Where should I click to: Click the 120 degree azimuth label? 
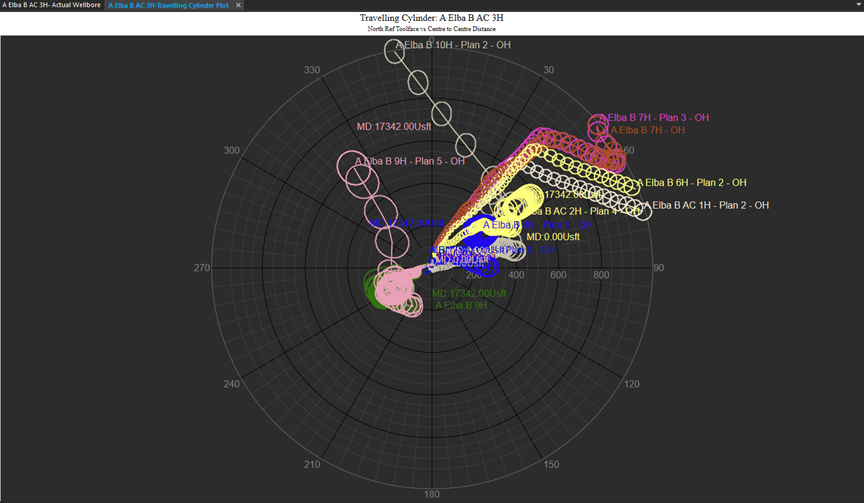tap(631, 384)
